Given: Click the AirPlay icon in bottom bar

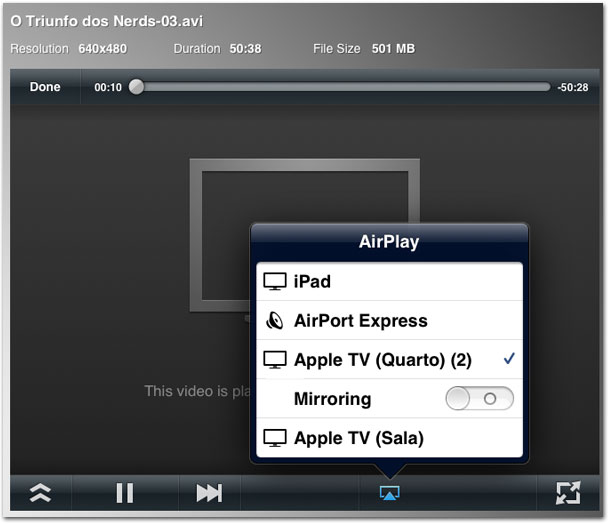Looking at the screenshot, I should pyautogui.click(x=389, y=493).
